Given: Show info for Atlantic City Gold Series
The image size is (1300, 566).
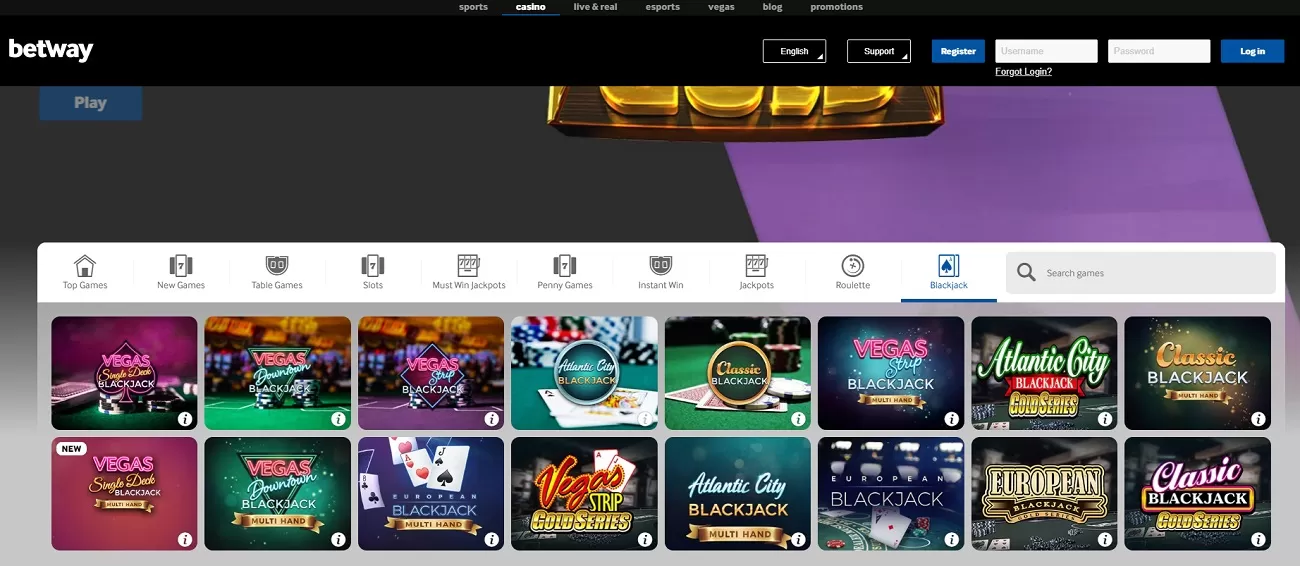Looking at the screenshot, I should point(1104,419).
